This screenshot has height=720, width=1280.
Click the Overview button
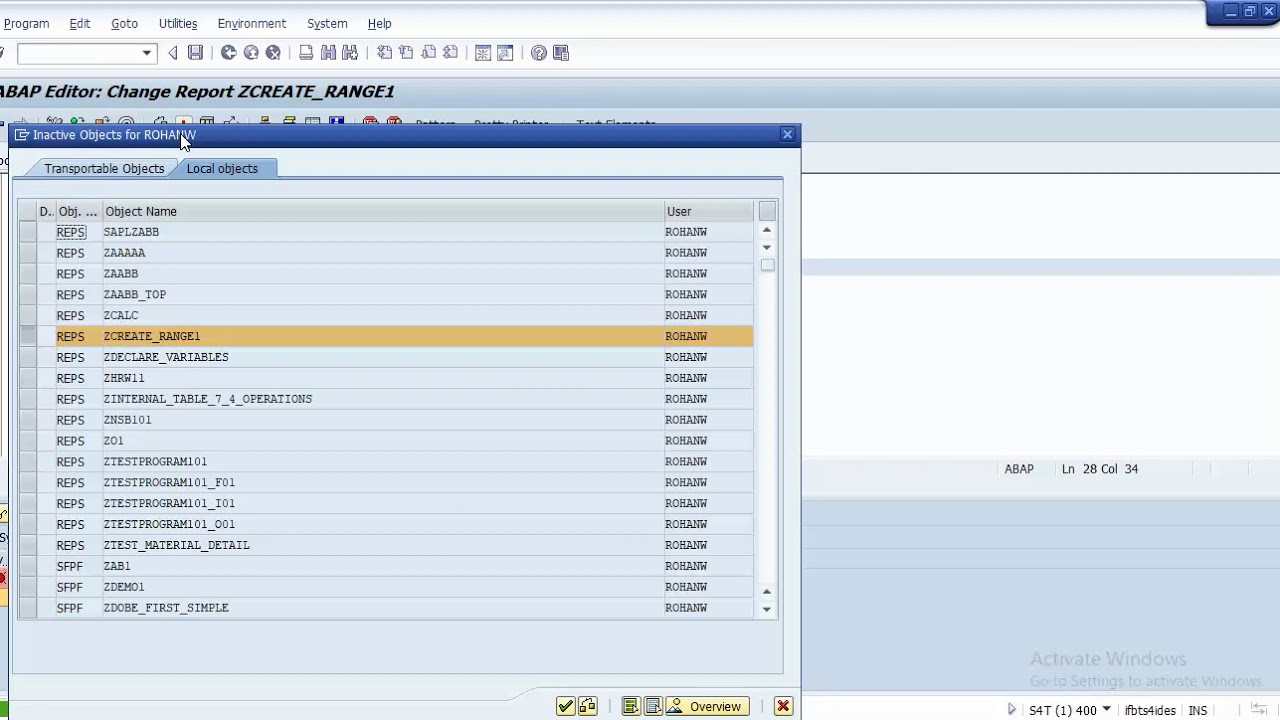point(708,707)
